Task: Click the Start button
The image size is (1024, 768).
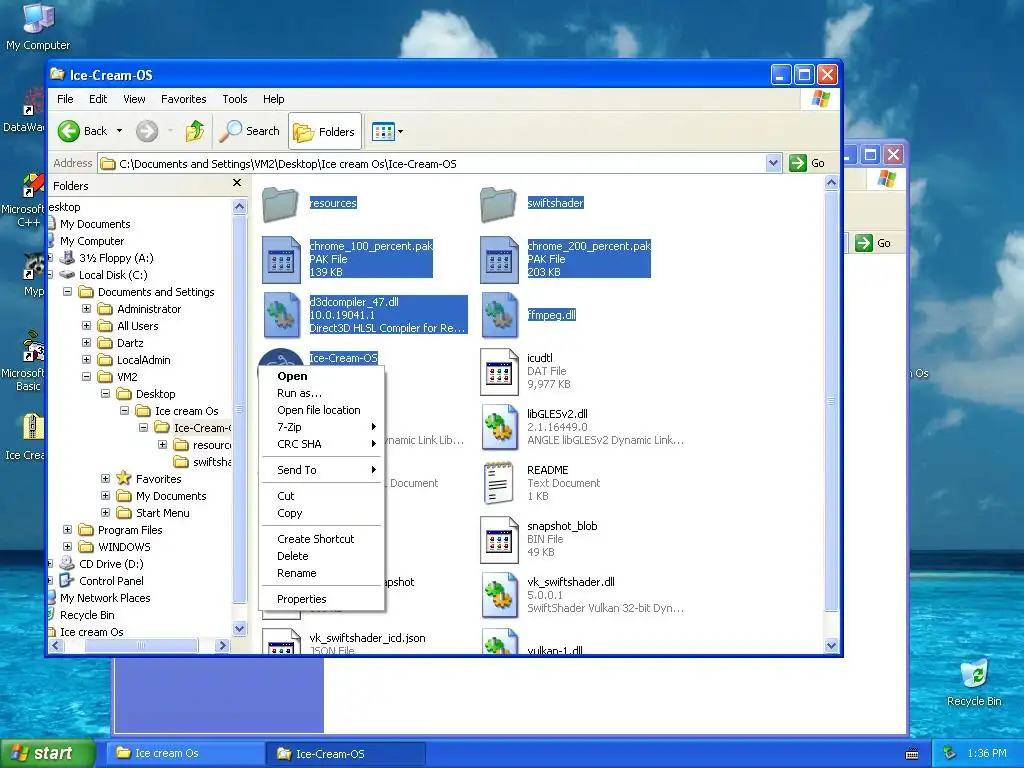Action: tap(46, 754)
